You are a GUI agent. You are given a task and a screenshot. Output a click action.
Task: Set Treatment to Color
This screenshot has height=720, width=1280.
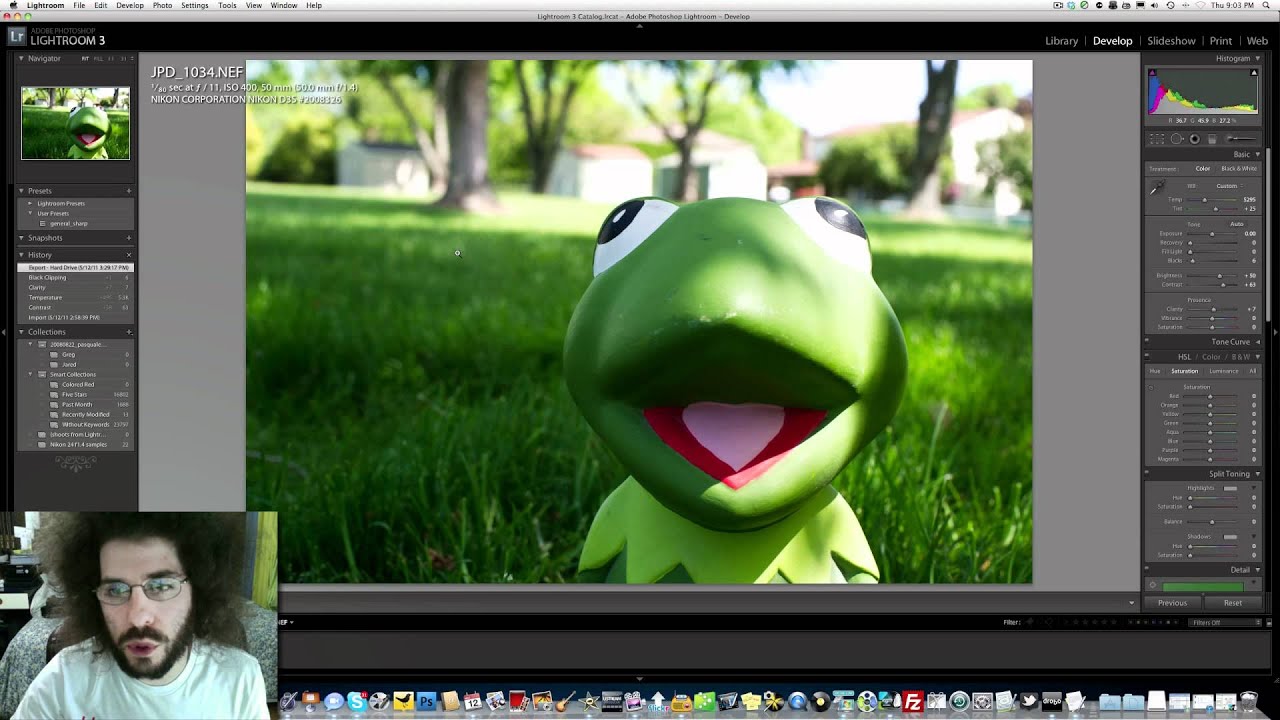(x=1203, y=169)
